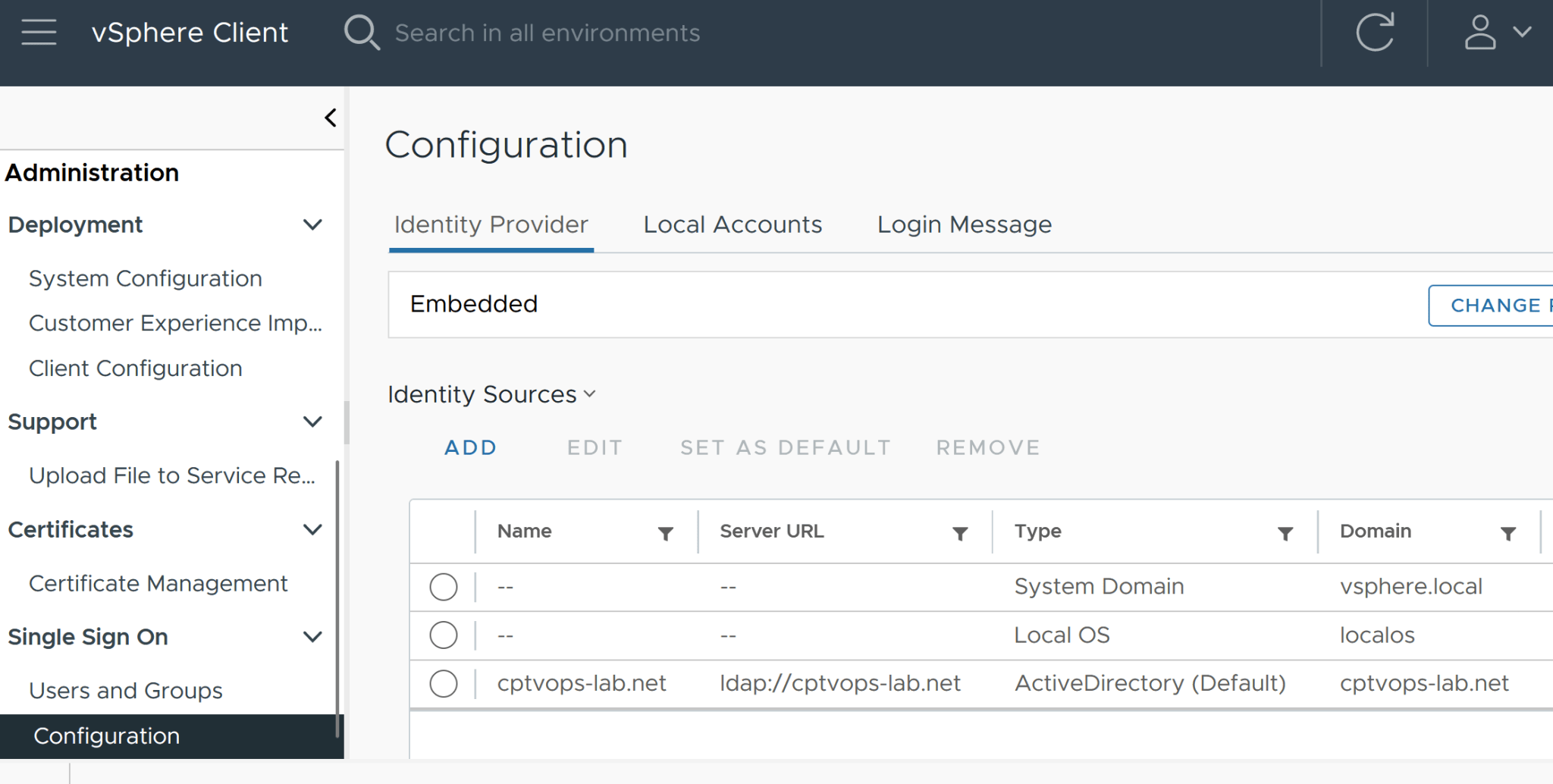Click the CHANGE button for Embedded provider
Image resolution: width=1553 pixels, height=784 pixels.
click(x=1495, y=305)
